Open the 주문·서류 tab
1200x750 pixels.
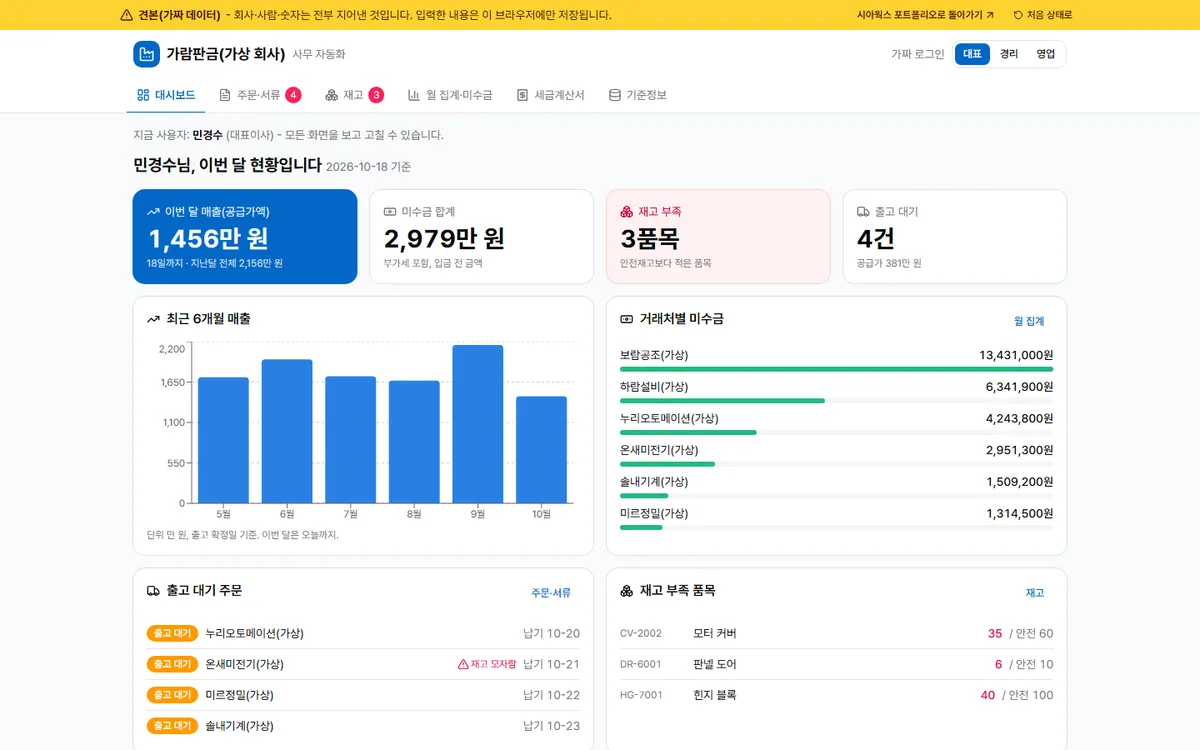260,95
